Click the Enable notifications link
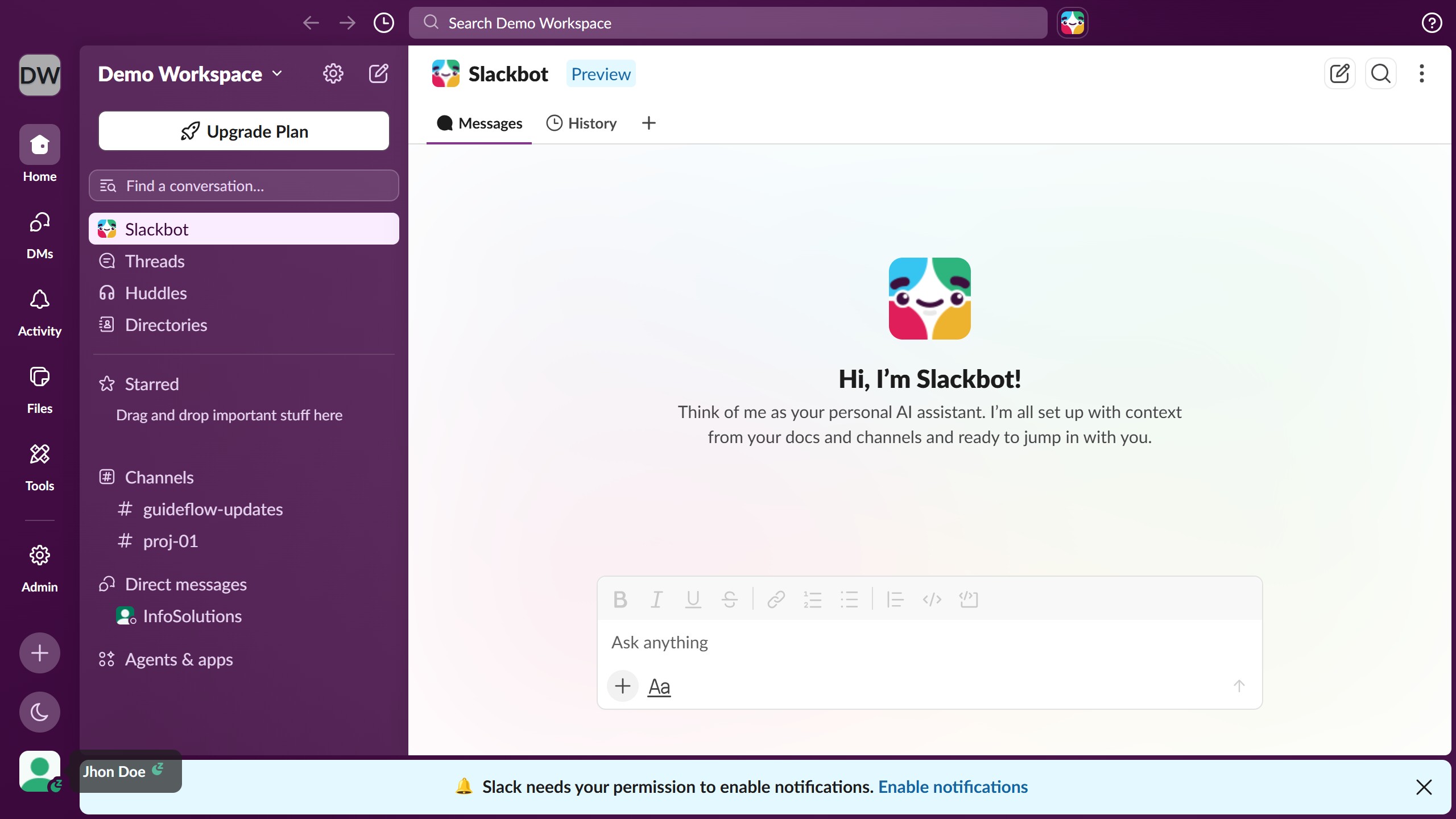Image resolution: width=1456 pixels, height=819 pixels. [953, 787]
